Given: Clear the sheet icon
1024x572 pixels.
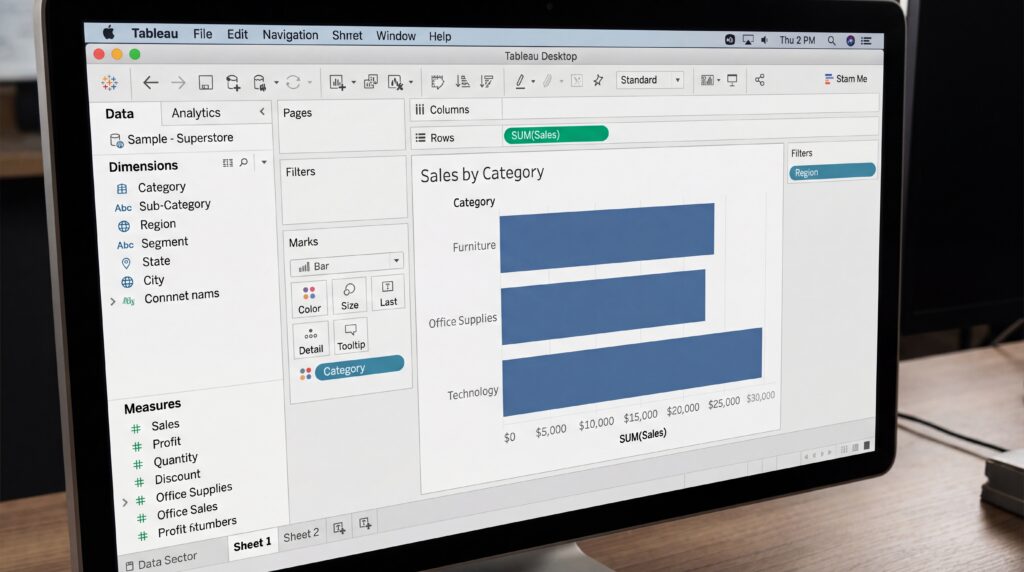Looking at the screenshot, I should 395,82.
